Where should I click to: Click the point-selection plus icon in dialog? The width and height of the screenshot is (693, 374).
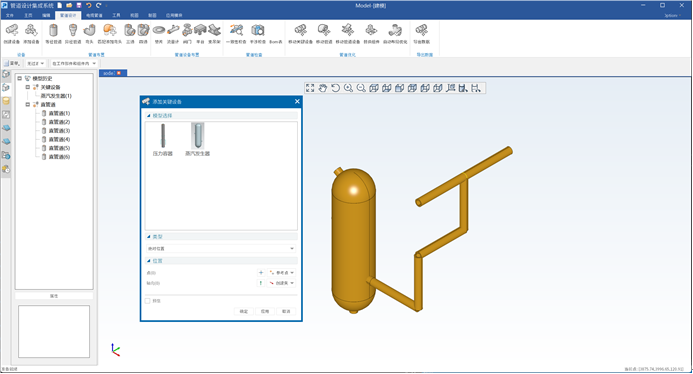[x=261, y=273]
